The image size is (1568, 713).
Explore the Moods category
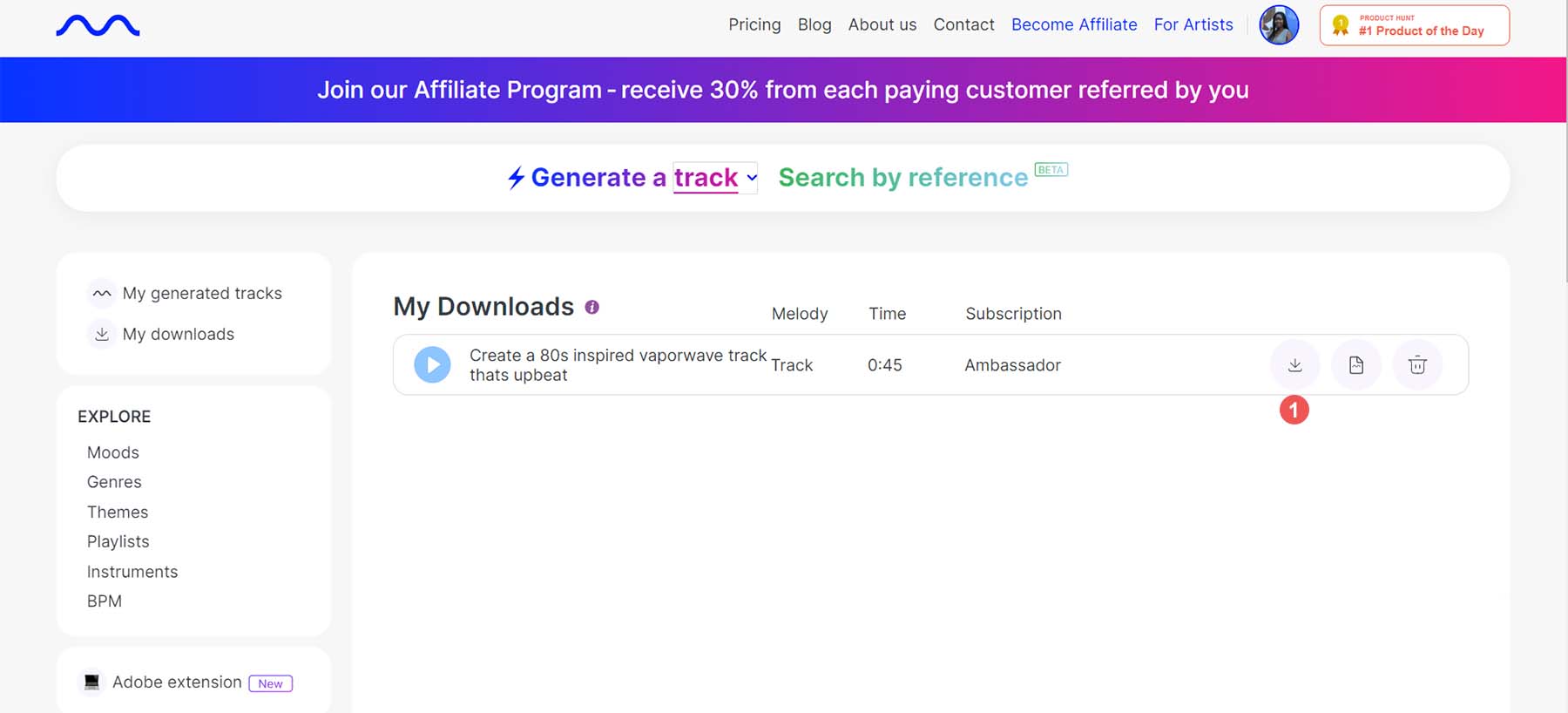[113, 452]
